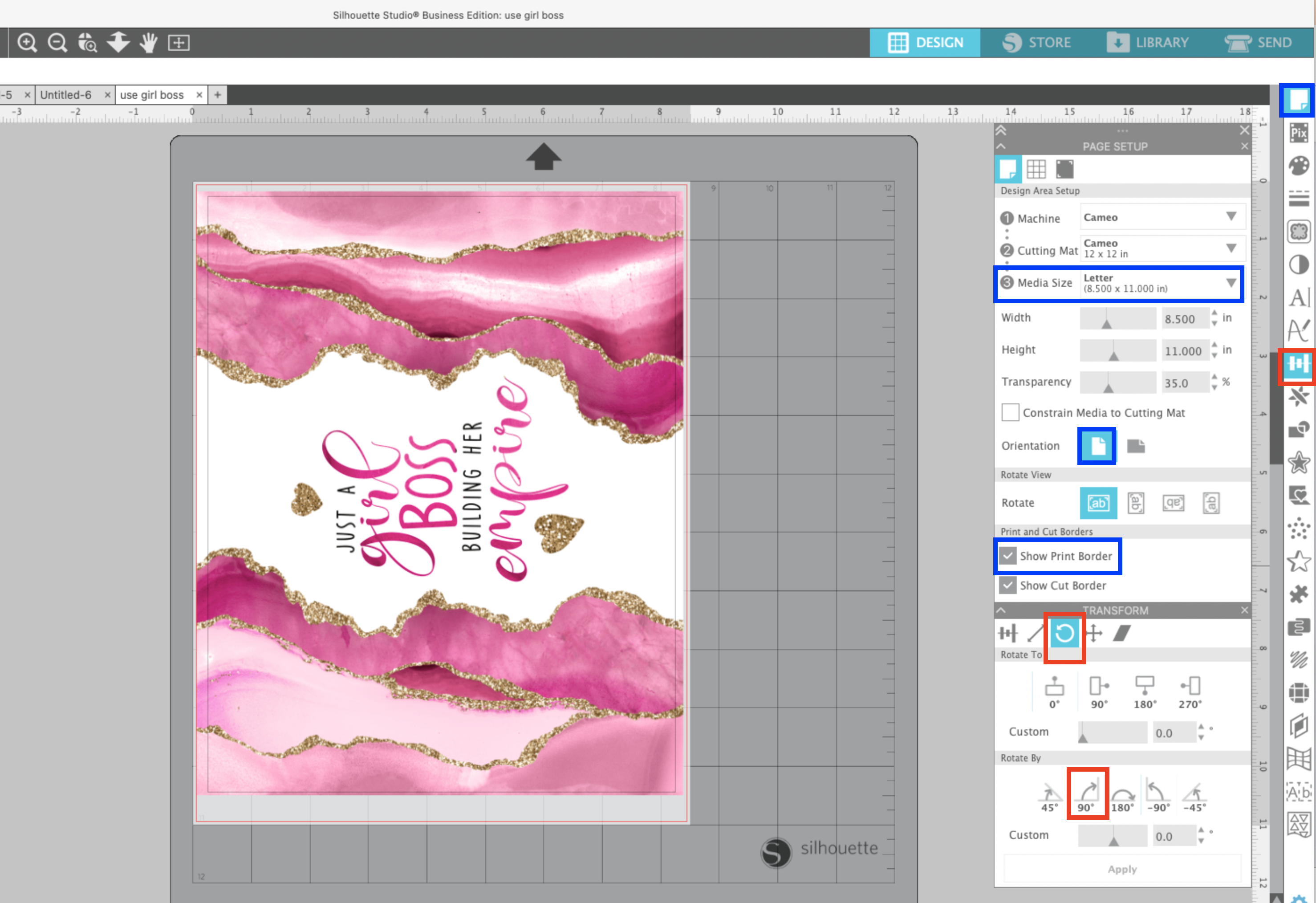Screen dimensions: 1316x903
Task: Select the Align tab in Transform panel
Action: [x=1008, y=633]
